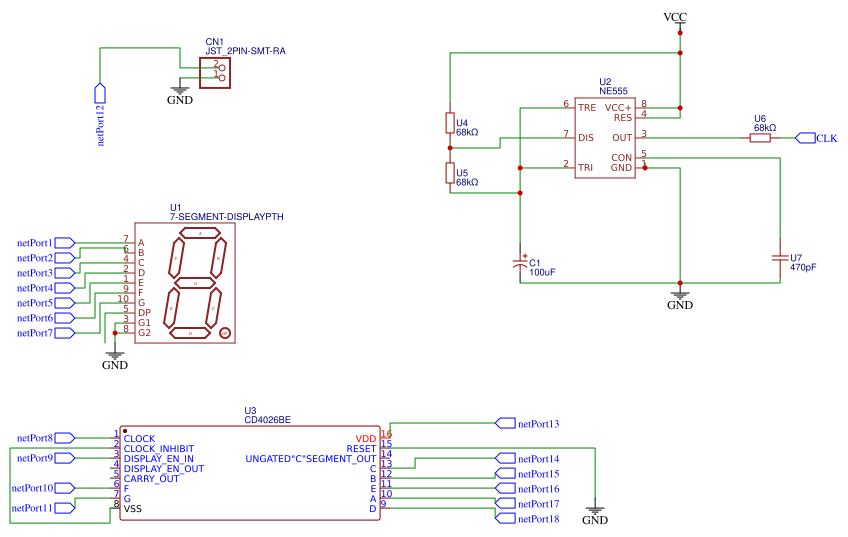The height and width of the screenshot is (537, 848).
Task: Select the netPort12 flag
Action: pos(100,115)
